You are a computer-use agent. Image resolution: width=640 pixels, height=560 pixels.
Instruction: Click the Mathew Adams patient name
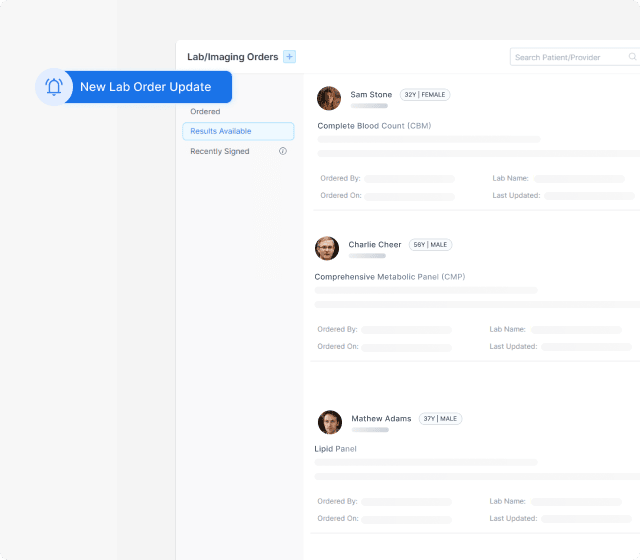[381, 419]
